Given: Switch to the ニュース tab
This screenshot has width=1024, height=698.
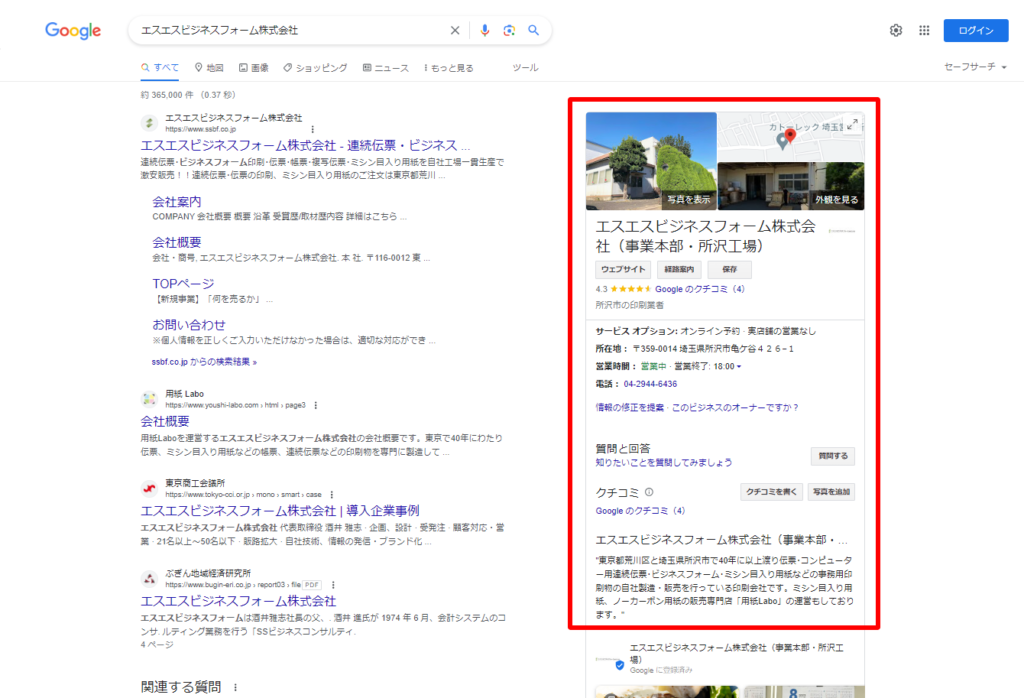Looking at the screenshot, I should pos(386,67).
